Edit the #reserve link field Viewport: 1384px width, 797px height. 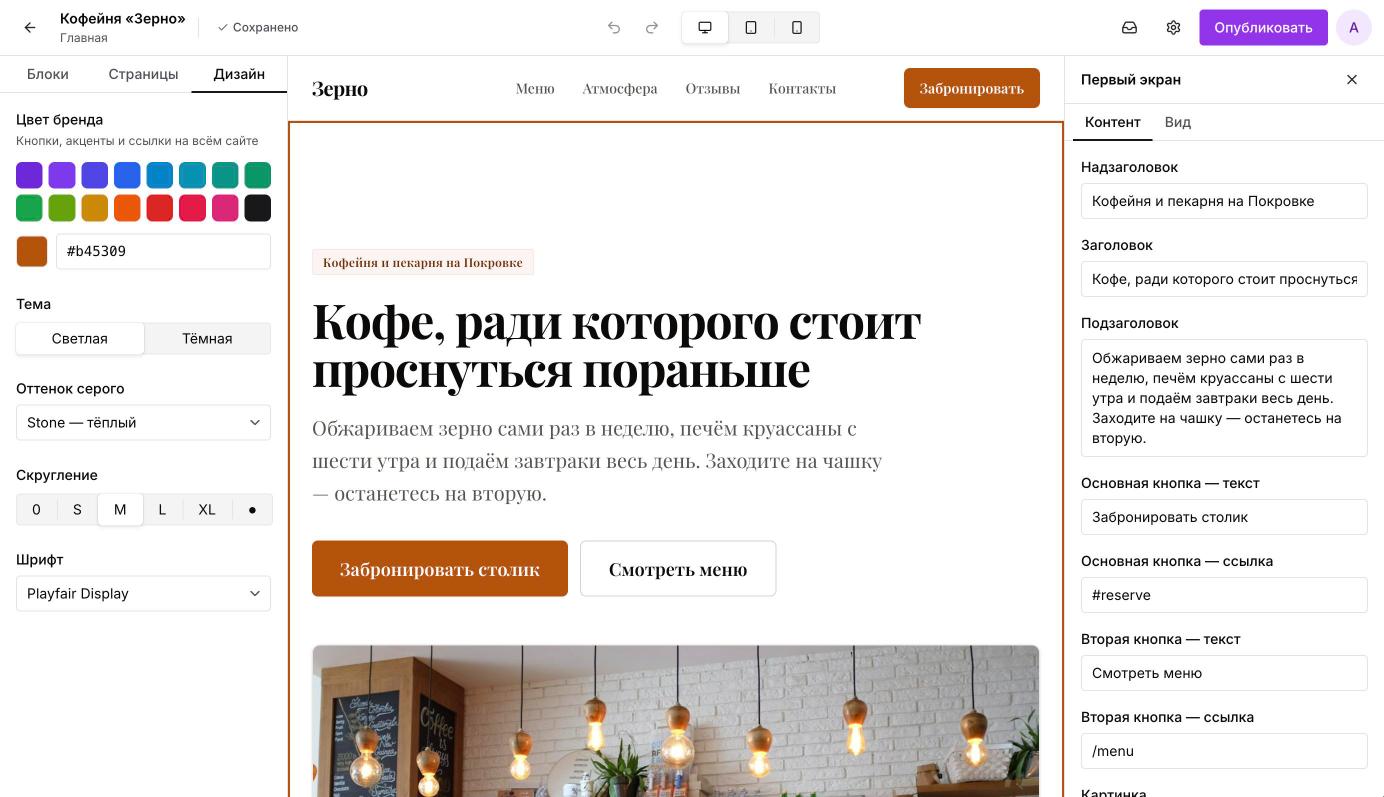click(x=1224, y=595)
